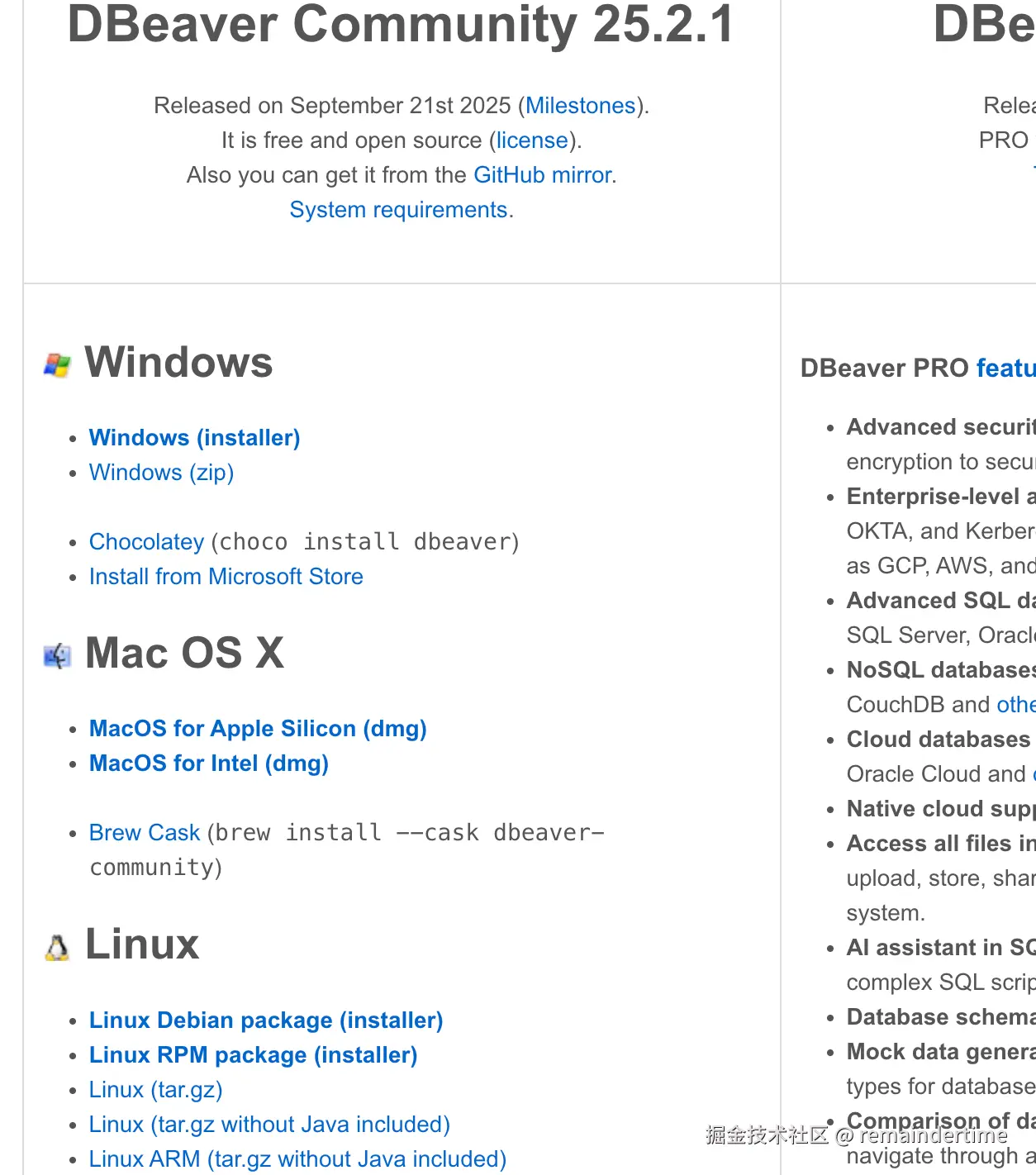Download MacOS for Intel dmg

click(209, 764)
